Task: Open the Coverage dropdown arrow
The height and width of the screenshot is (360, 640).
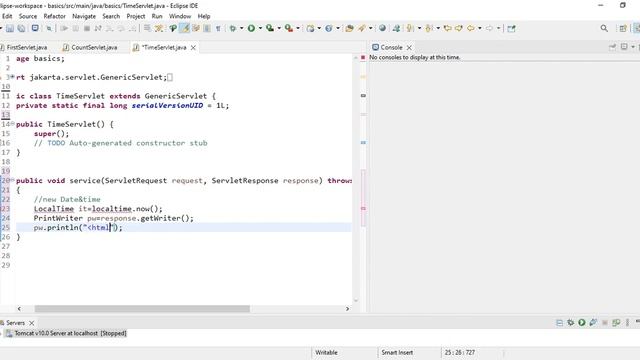Action: (x=279, y=28)
